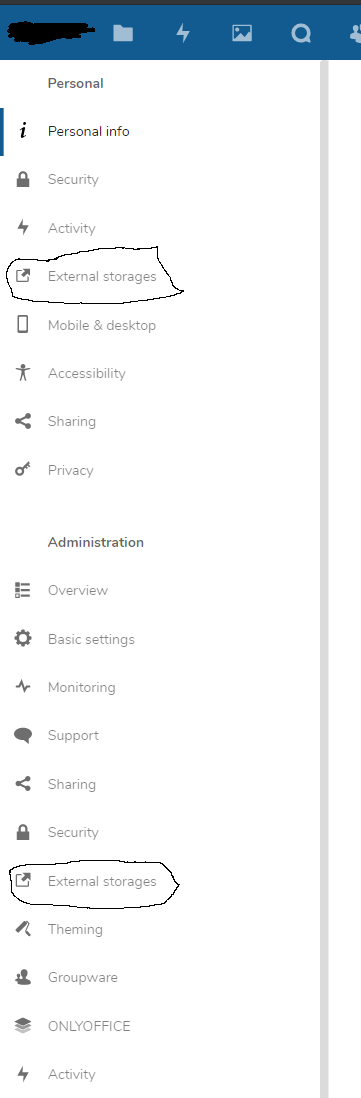This screenshot has width=361, height=1098.
Task: Open the Gallery picture icon in header
Action: coord(242,33)
